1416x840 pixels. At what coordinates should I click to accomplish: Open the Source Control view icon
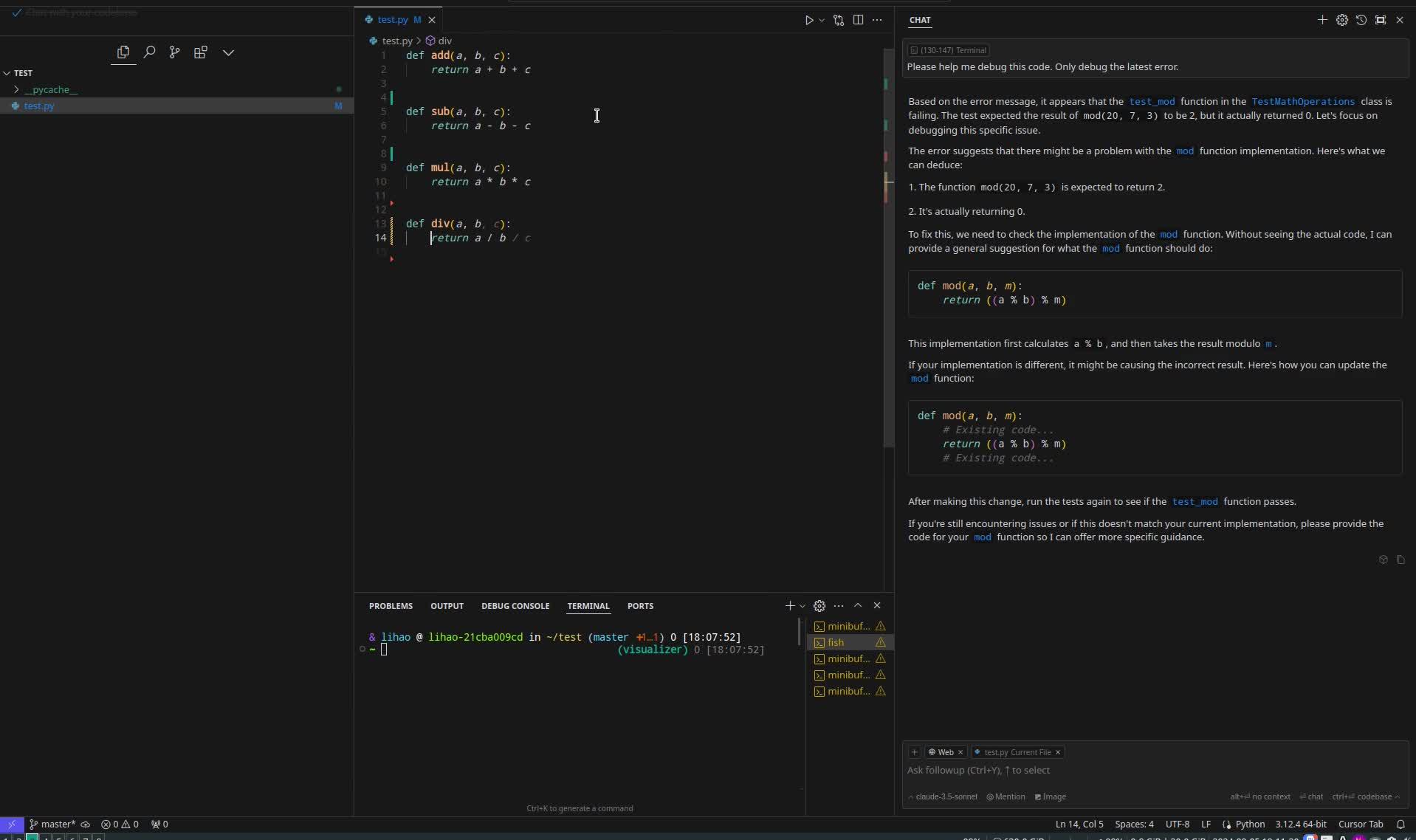174,52
